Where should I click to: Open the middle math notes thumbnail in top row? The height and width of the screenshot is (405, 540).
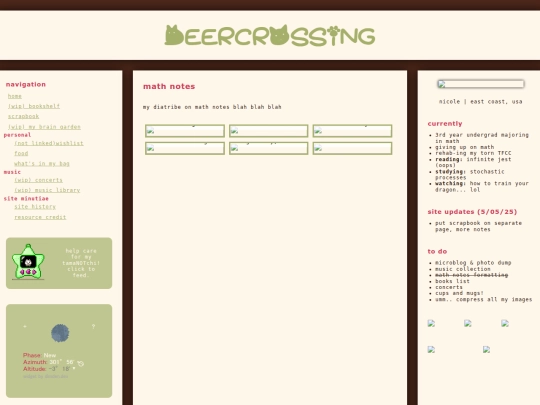click(269, 131)
